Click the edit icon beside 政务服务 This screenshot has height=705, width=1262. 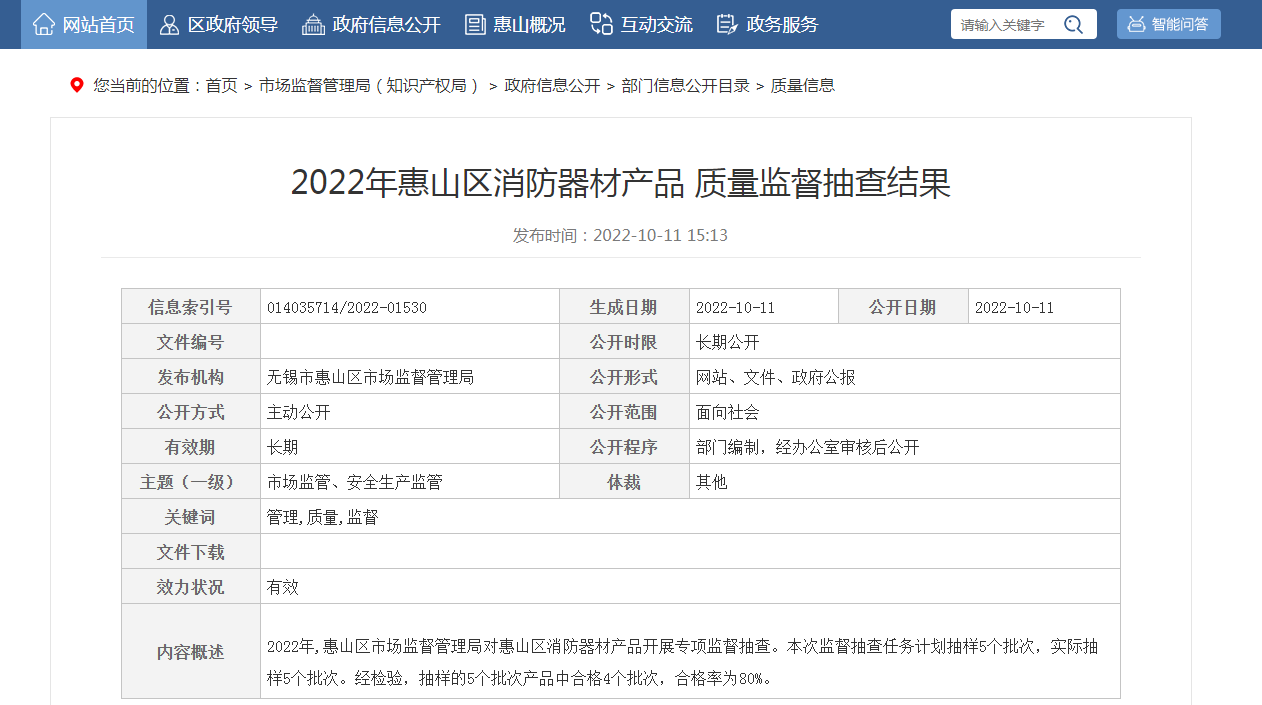pyautogui.click(x=727, y=24)
